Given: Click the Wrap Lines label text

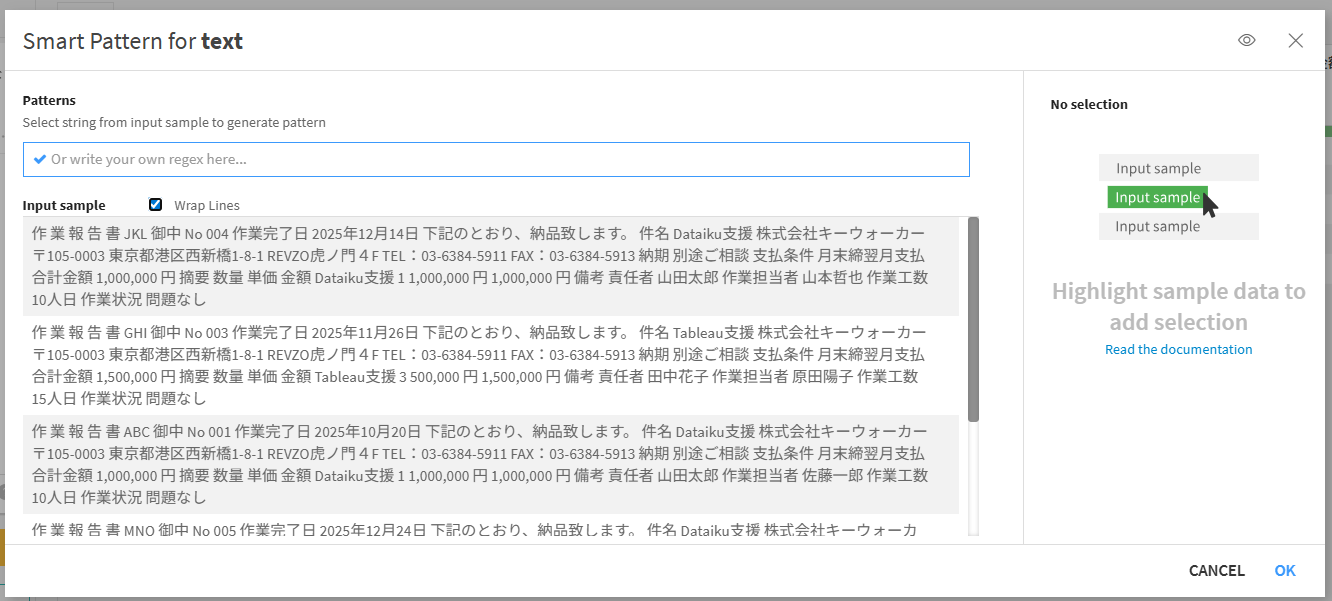Looking at the screenshot, I should pyautogui.click(x=207, y=206).
